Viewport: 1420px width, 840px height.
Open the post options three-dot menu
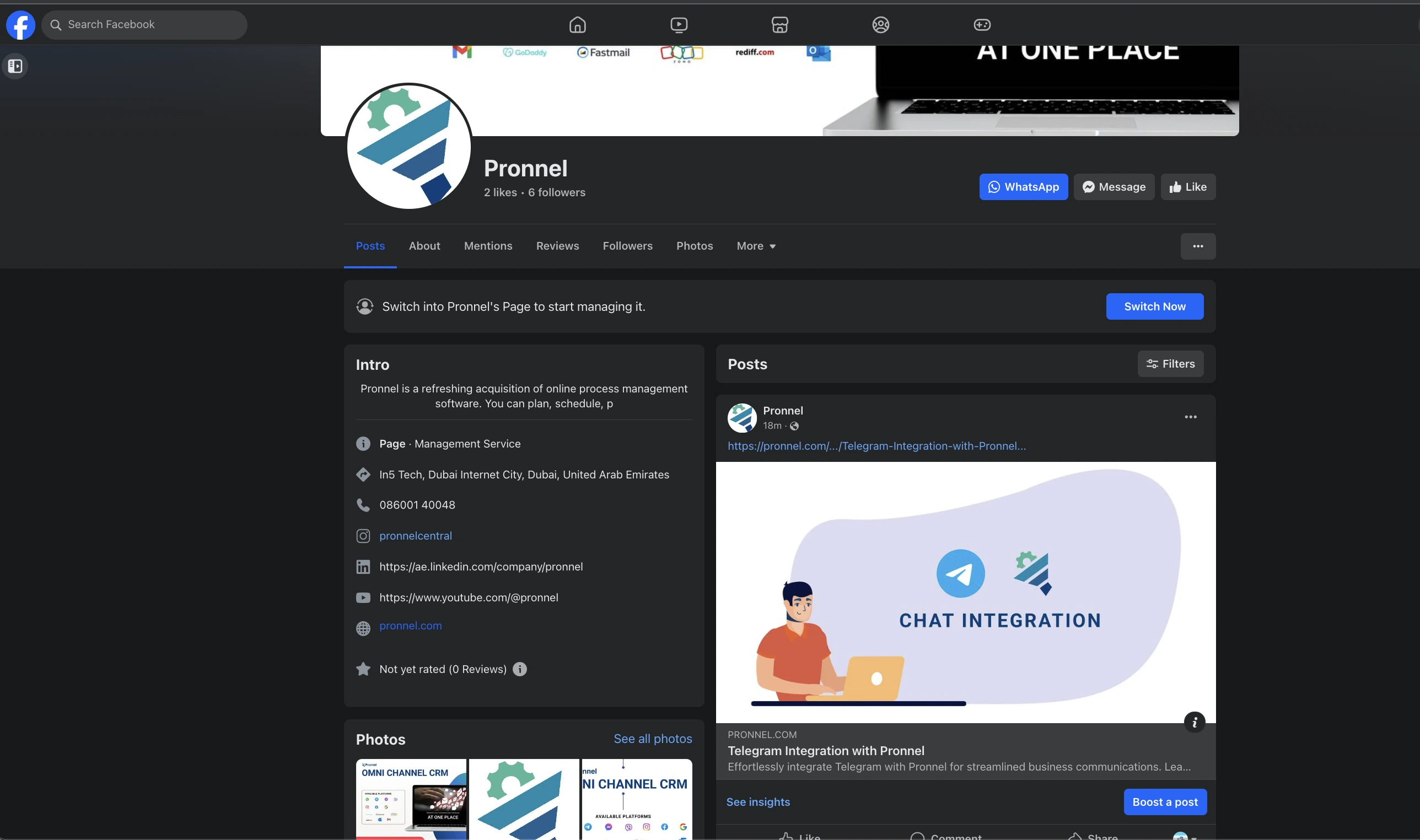point(1191,417)
